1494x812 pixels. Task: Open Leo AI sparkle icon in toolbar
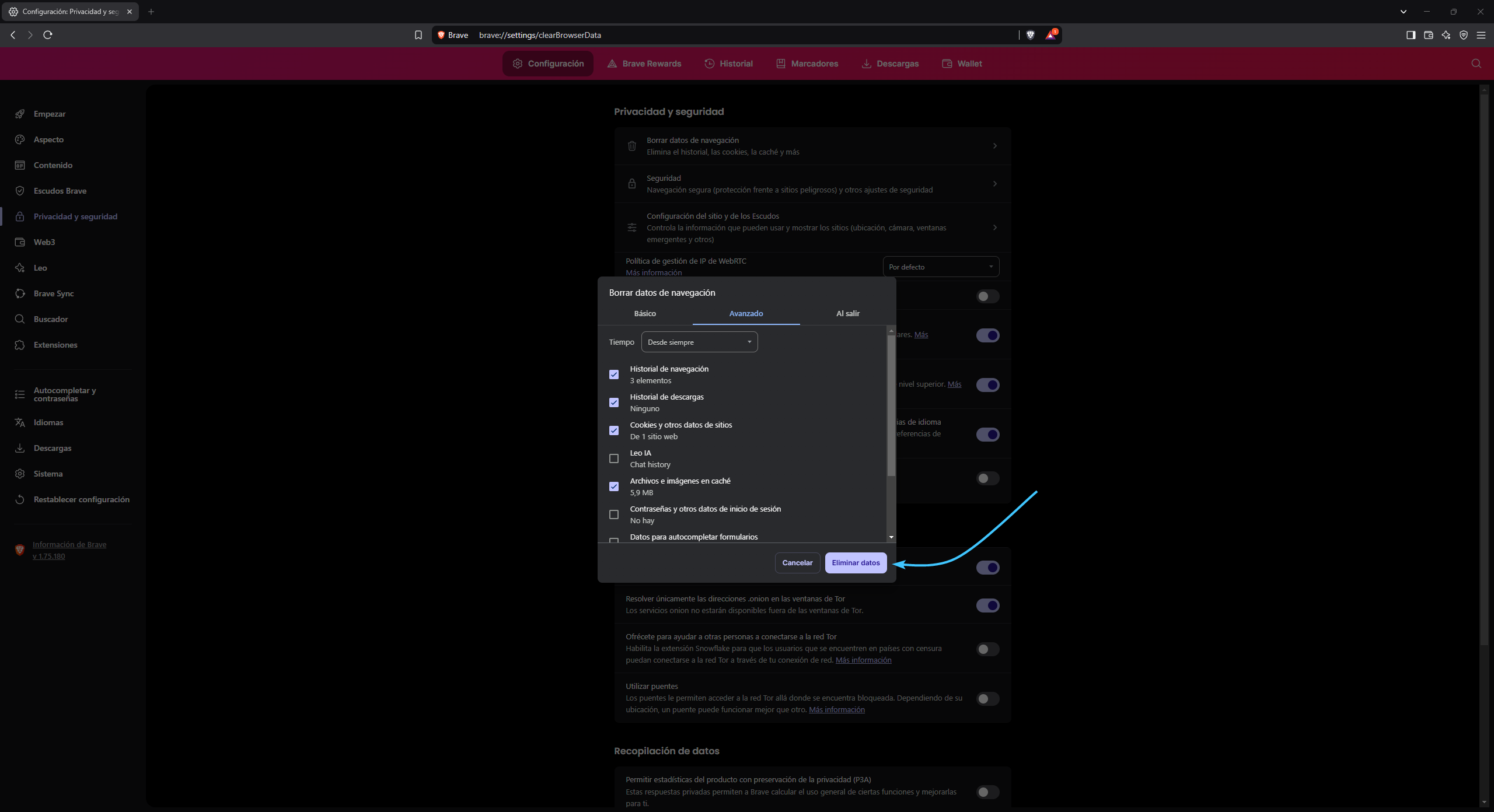pos(1446,35)
